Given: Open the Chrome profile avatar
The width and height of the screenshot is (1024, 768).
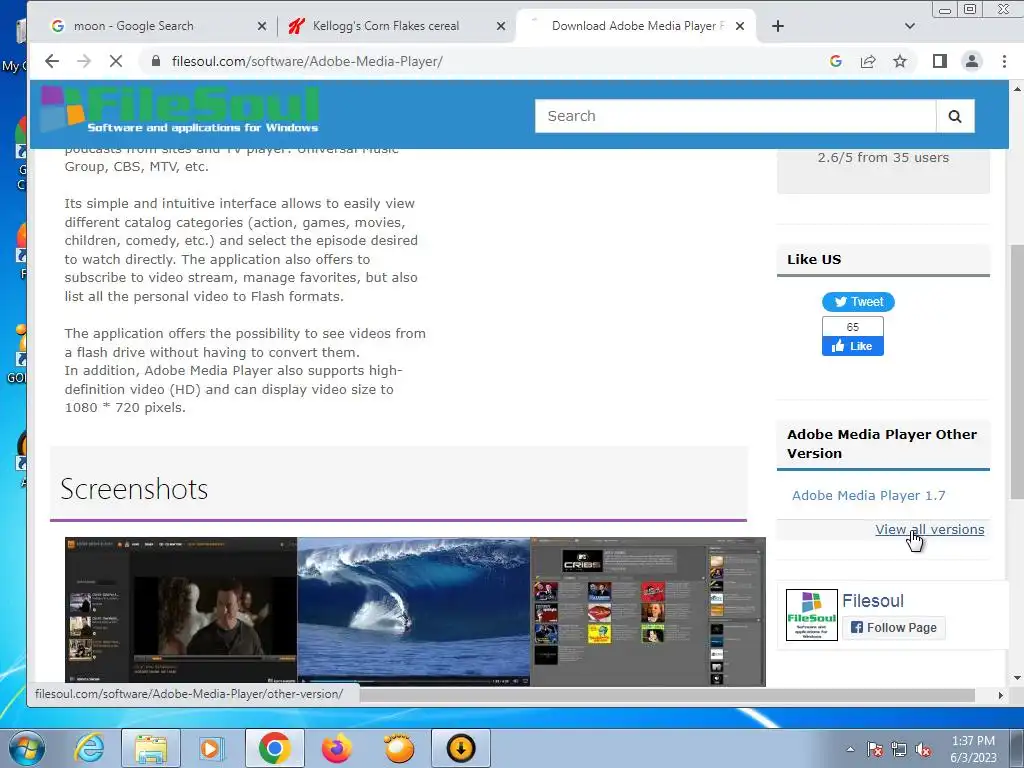Looking at the screenshot, I should tap(972, 61).
